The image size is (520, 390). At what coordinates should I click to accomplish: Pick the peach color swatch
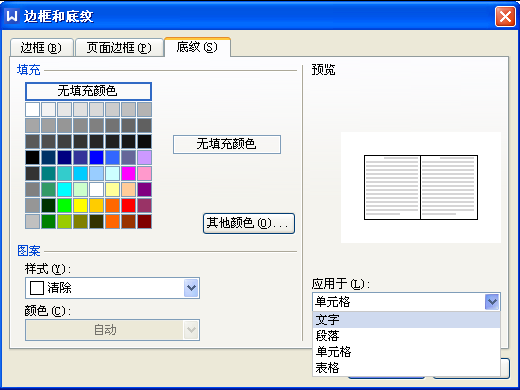(128, 189)
